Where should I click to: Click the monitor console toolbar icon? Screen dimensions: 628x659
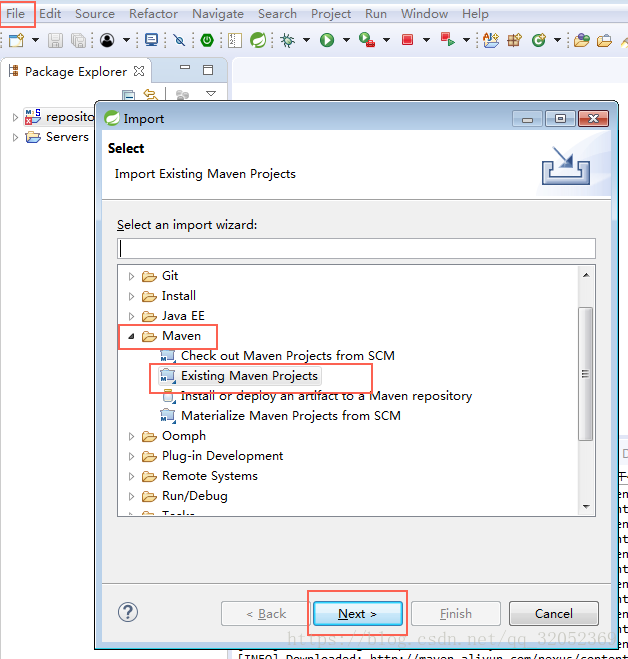[151, 40]
